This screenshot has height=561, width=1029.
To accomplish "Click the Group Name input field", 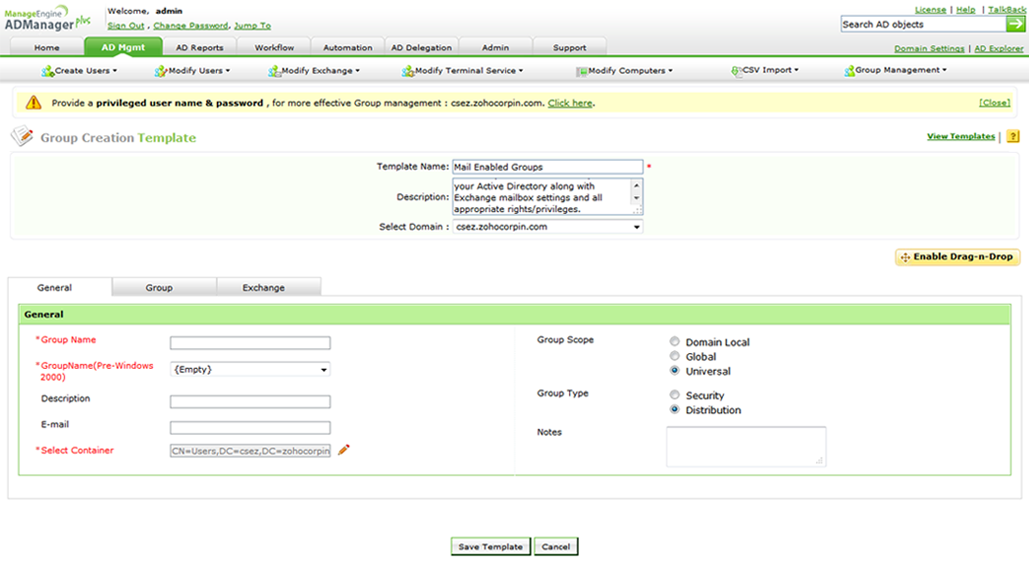I will 250,343.
